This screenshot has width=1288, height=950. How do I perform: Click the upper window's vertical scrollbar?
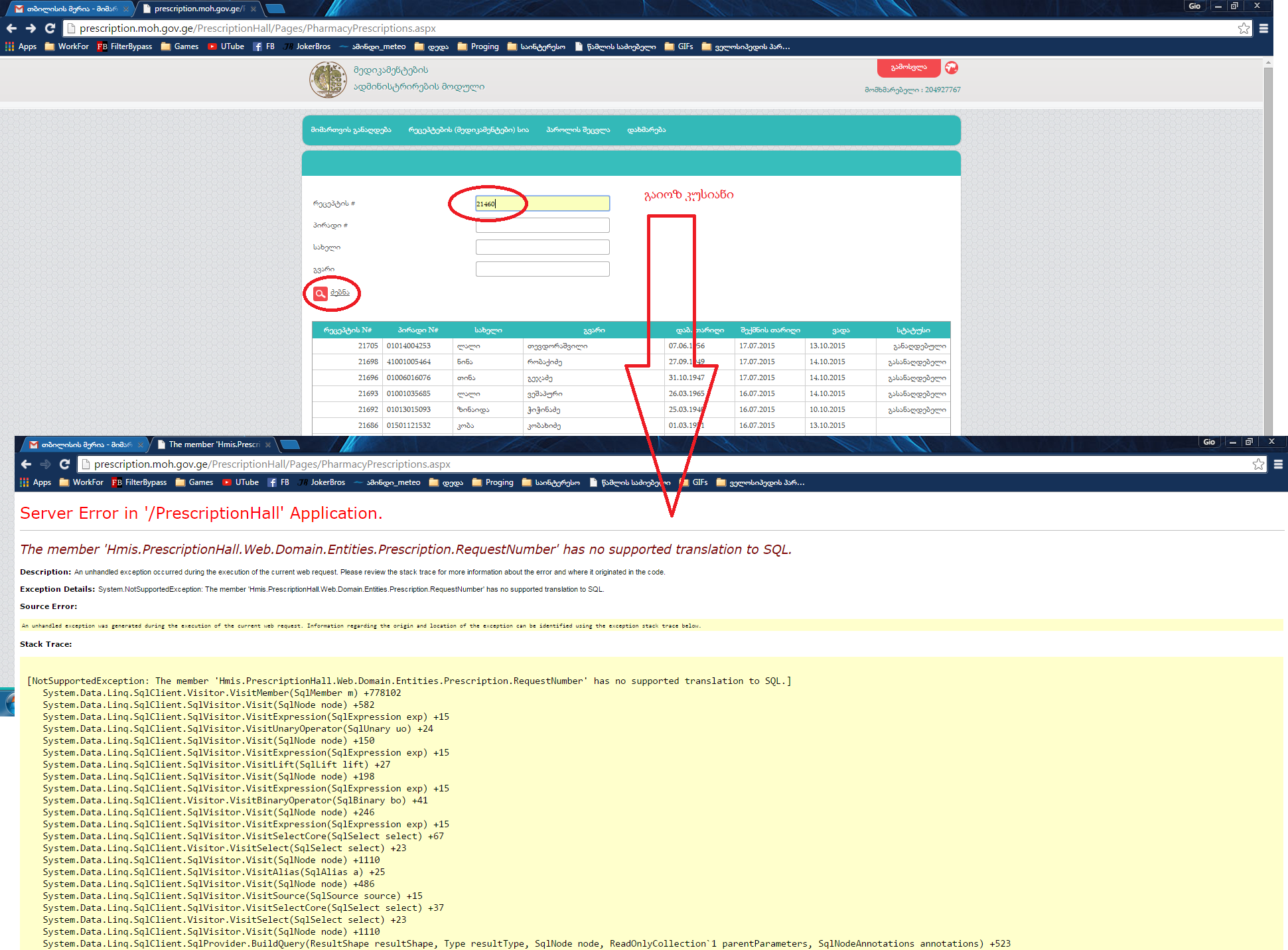(x=1268, y=252)
